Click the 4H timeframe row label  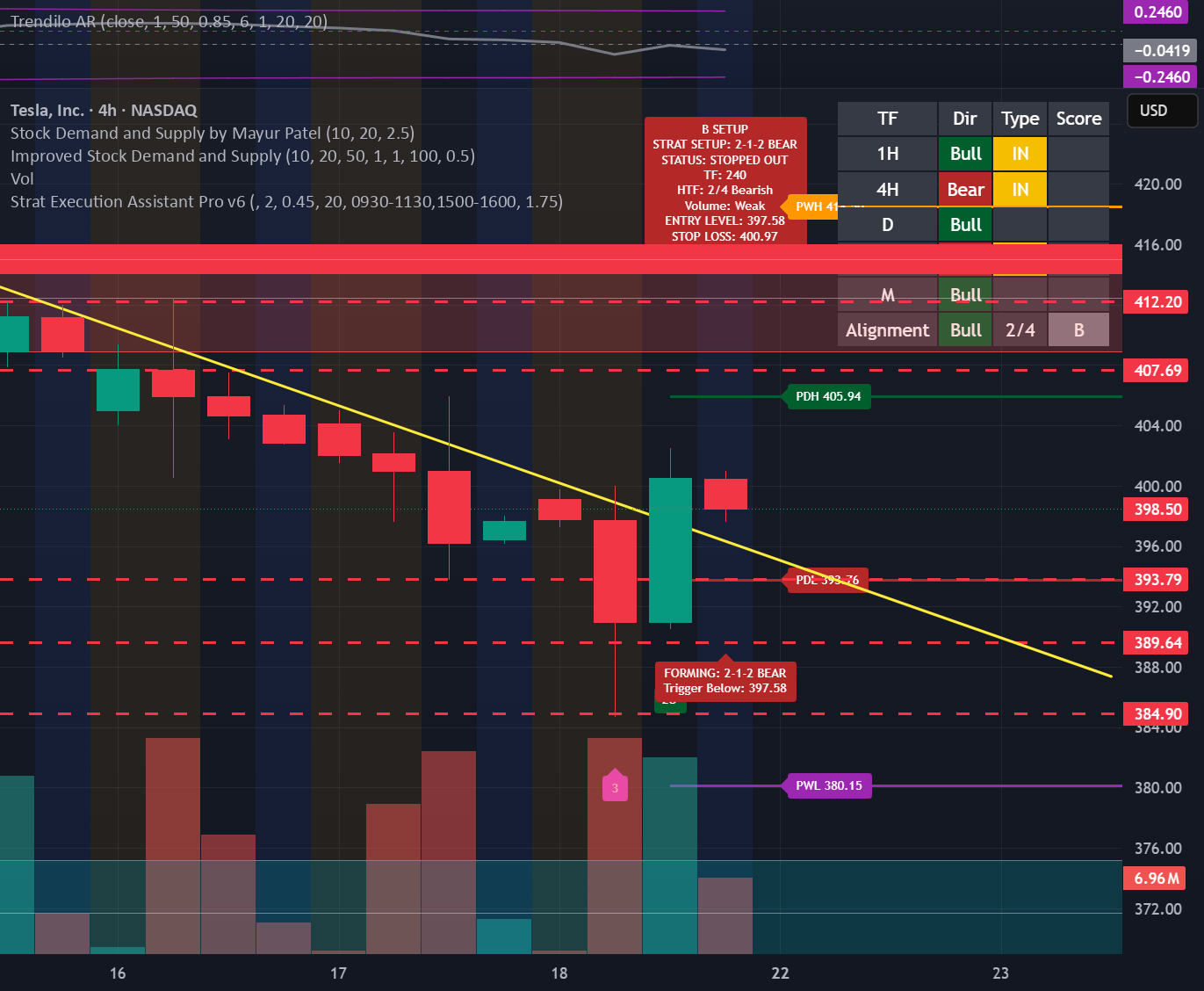(x=887, y=190)
